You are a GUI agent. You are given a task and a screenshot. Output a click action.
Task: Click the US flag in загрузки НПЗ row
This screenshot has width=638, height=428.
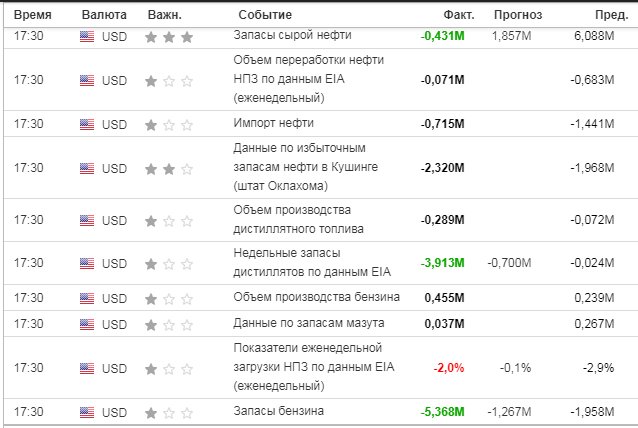pyautogui.click(x=87, y=369)
